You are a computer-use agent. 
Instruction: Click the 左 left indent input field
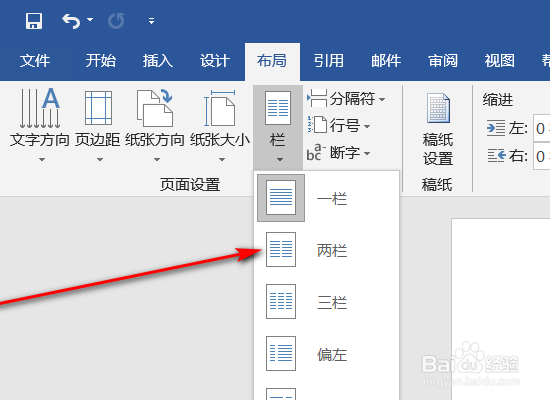[x=542, y=128]
